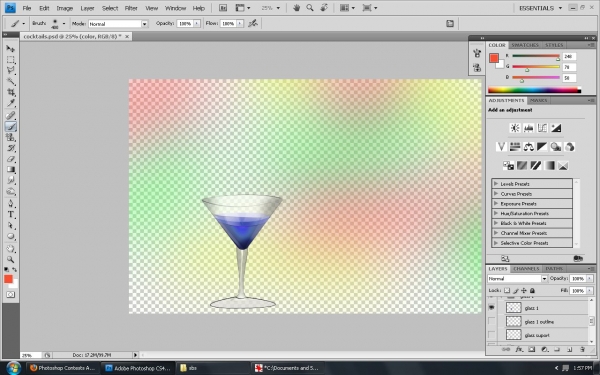Add a Curves adjustment

click(542, 128)
